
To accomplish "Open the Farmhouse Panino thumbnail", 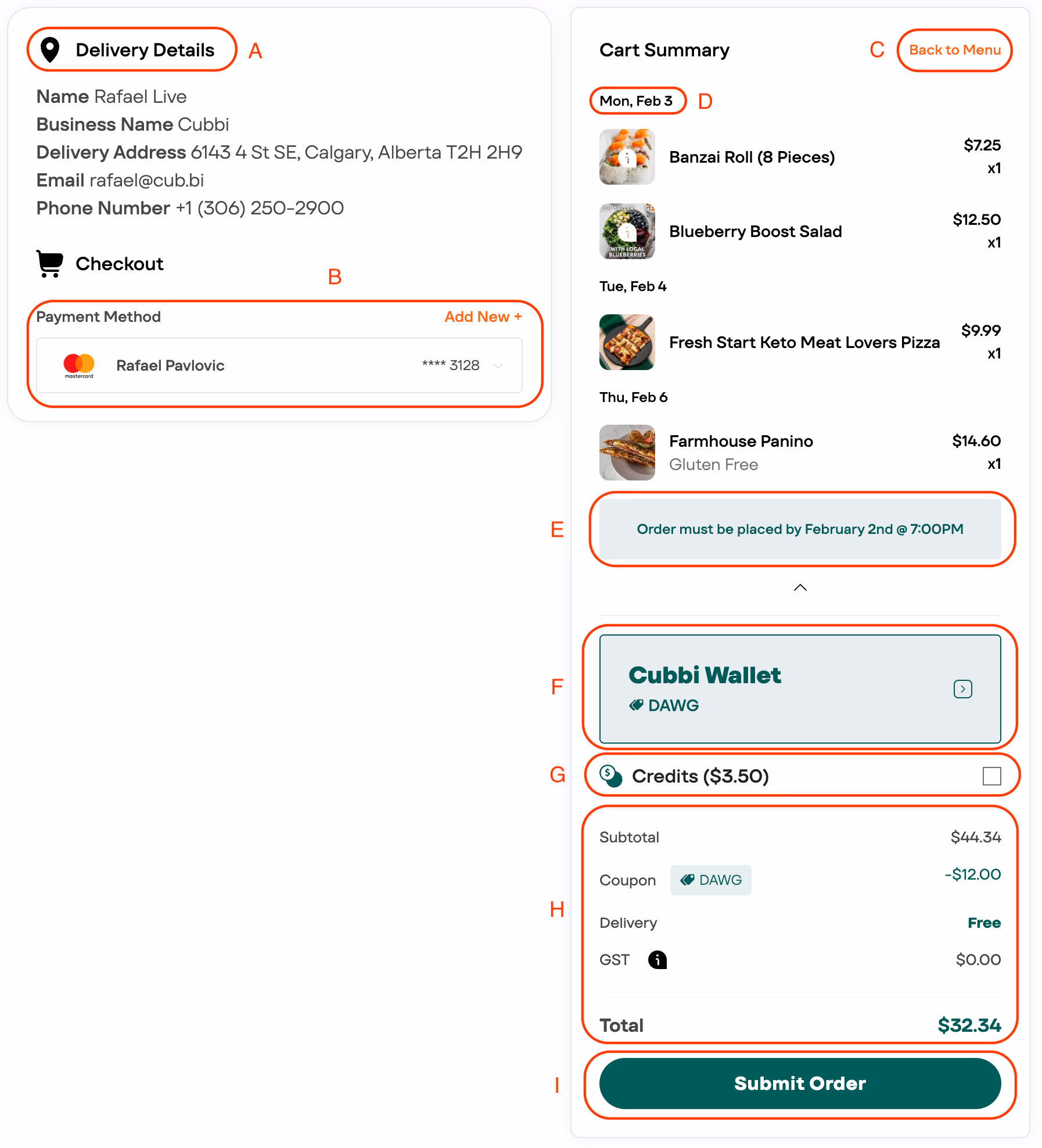I will click(x=627, y=453).
